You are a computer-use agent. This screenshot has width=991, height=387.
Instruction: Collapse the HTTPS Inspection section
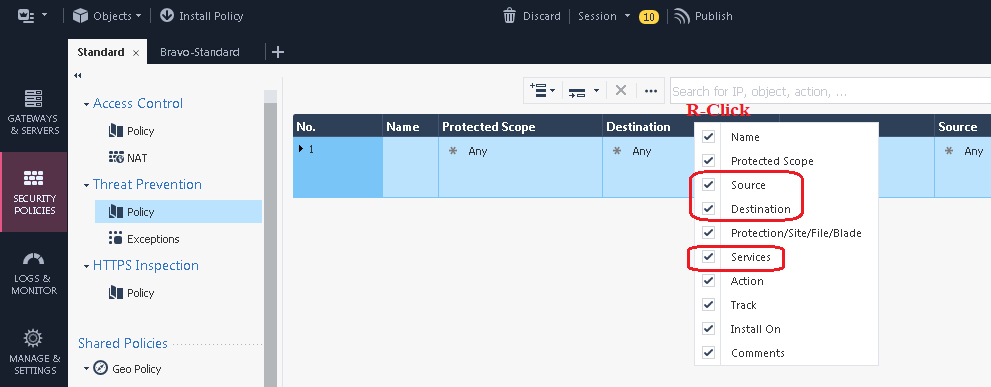tap(87, 266)
